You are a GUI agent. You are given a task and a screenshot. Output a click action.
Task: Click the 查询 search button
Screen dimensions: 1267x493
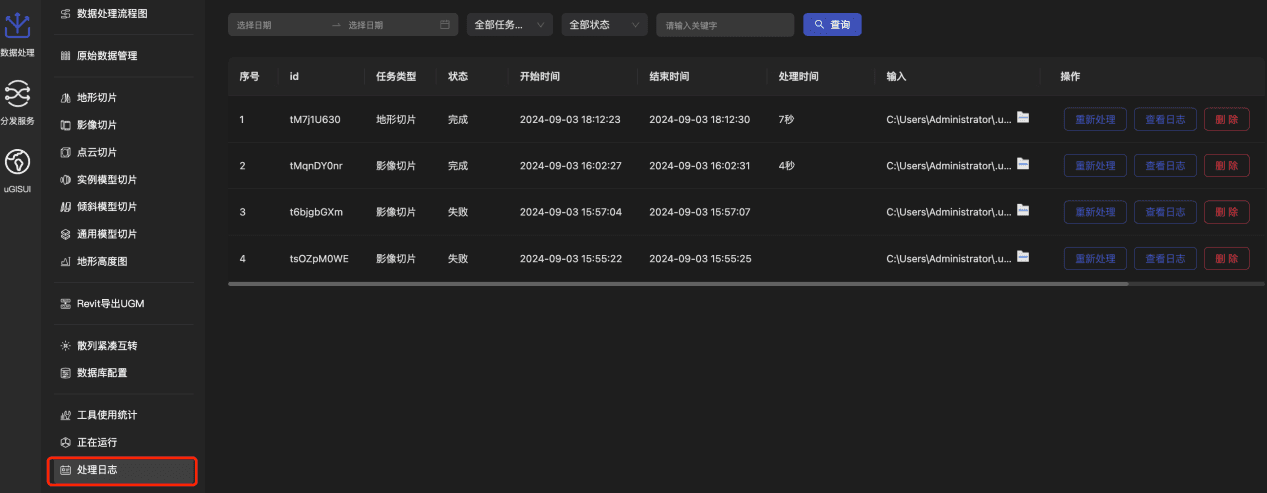tap(832, 24)
